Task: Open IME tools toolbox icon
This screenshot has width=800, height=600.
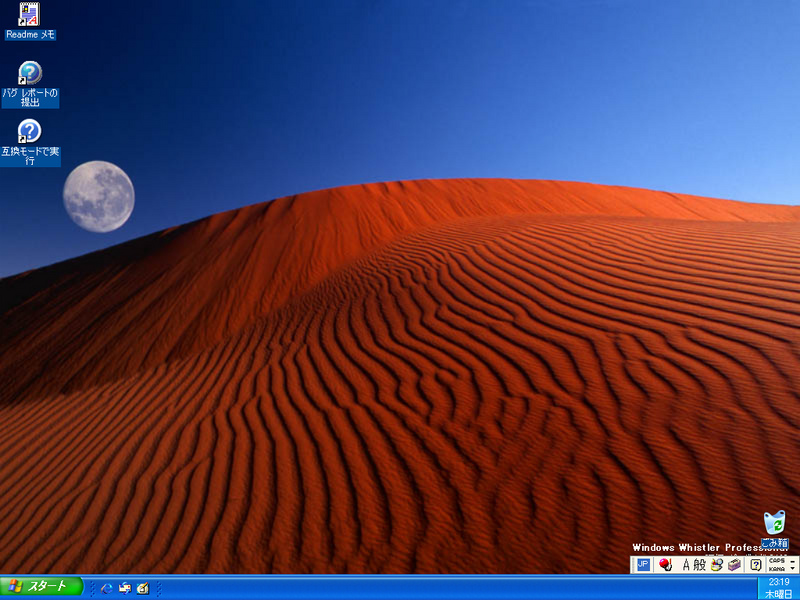Action: click(x=734, y=565)
